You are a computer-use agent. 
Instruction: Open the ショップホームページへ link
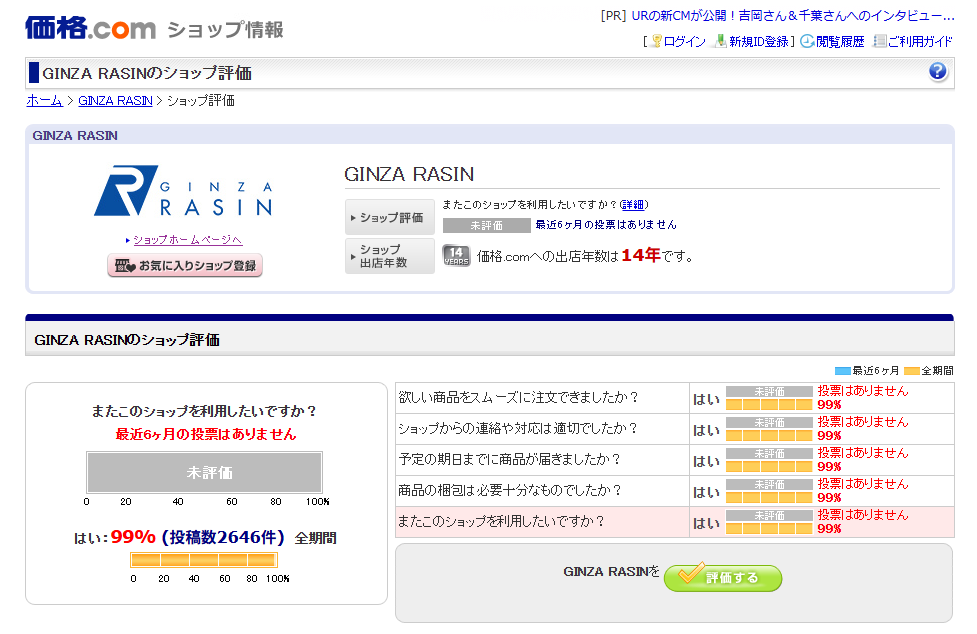tap(188, 240)
